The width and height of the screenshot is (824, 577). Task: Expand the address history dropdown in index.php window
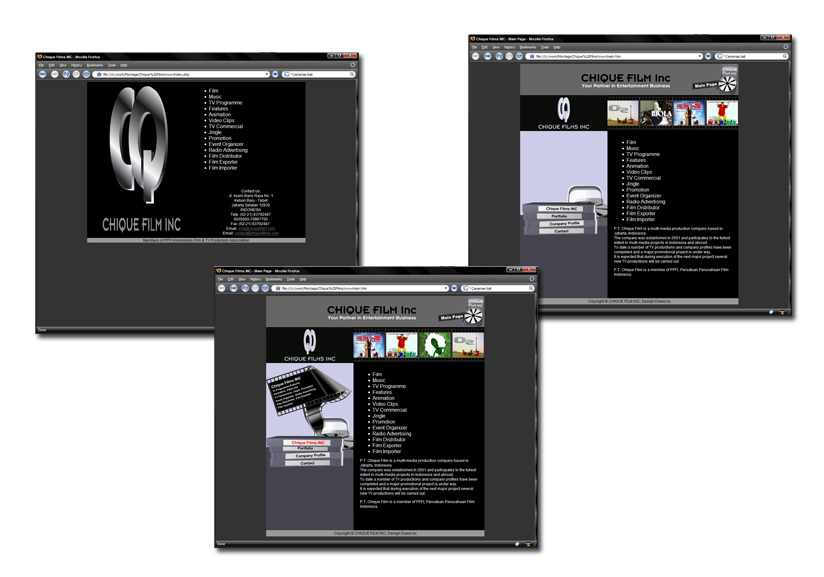pyautogui.click(x=267, y=74)
